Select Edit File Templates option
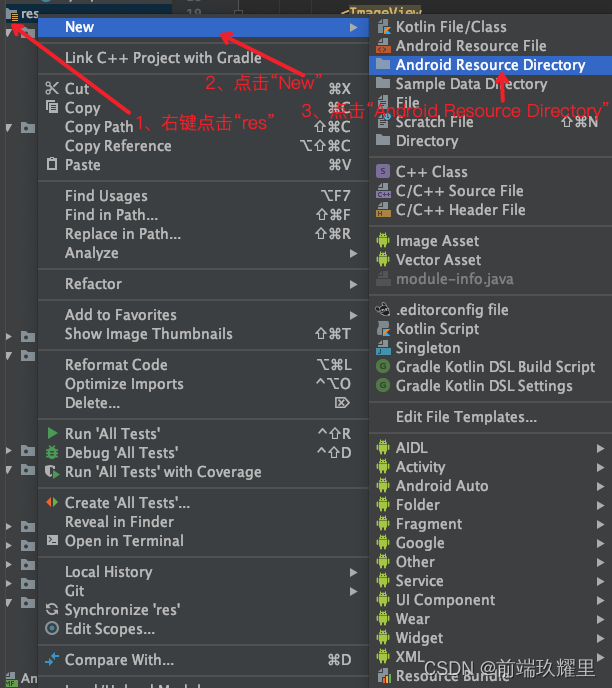612x688 pixels. click(x=466, y=417)
